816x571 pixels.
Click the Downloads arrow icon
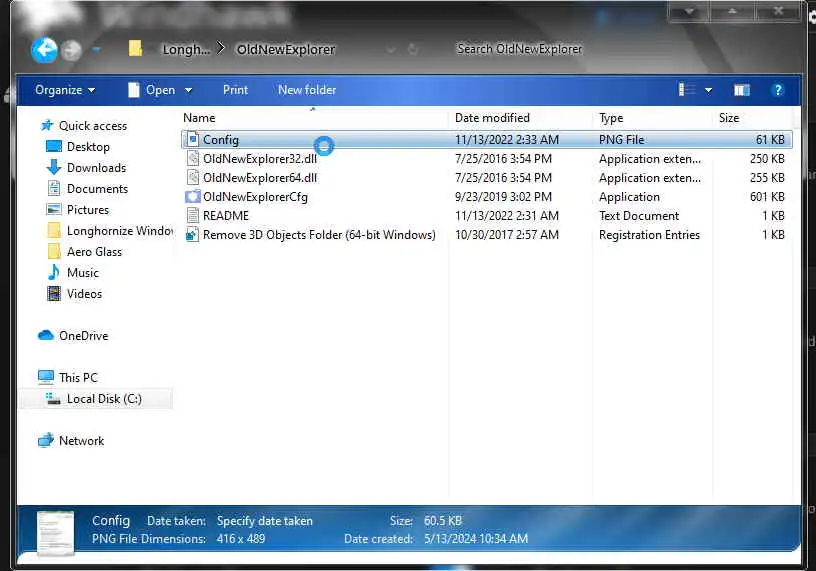(x=54, y=167)
